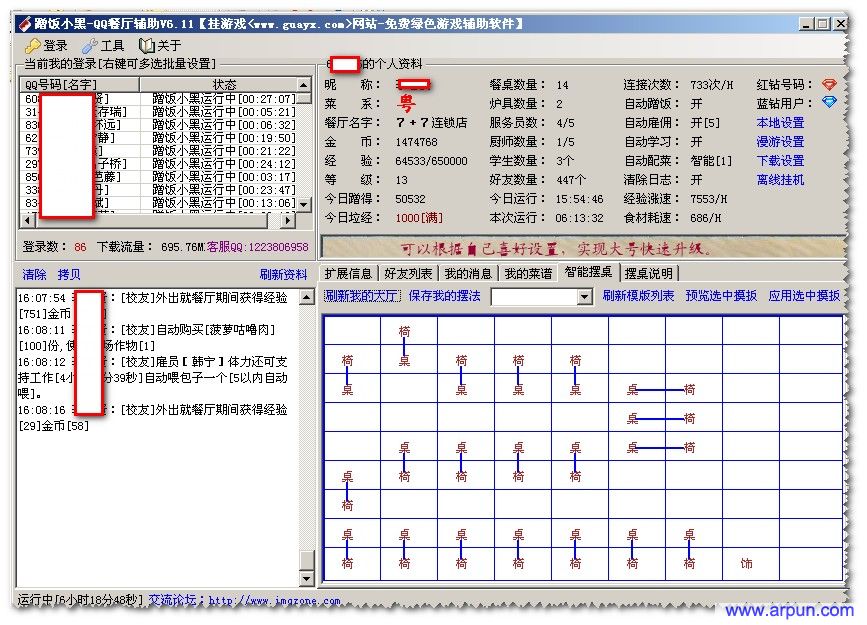Click 刷新模版列表 link

pyautogui.click(x=639, y=296)
